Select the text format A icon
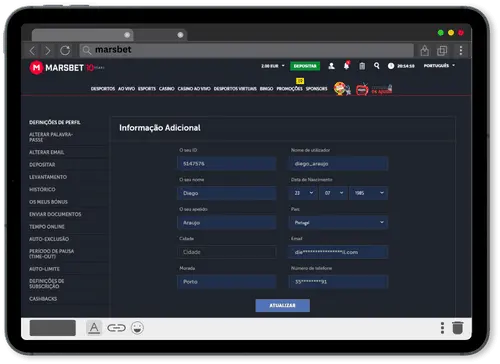Screen dimensions: 500x364 [94, 328]
